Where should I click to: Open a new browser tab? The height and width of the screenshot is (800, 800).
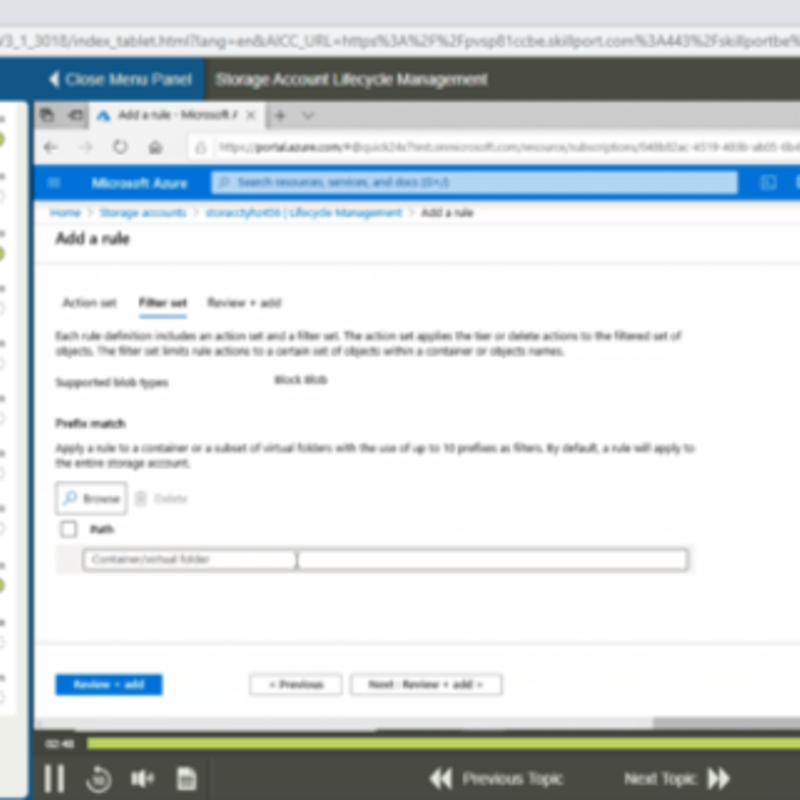tap(280, 115)
